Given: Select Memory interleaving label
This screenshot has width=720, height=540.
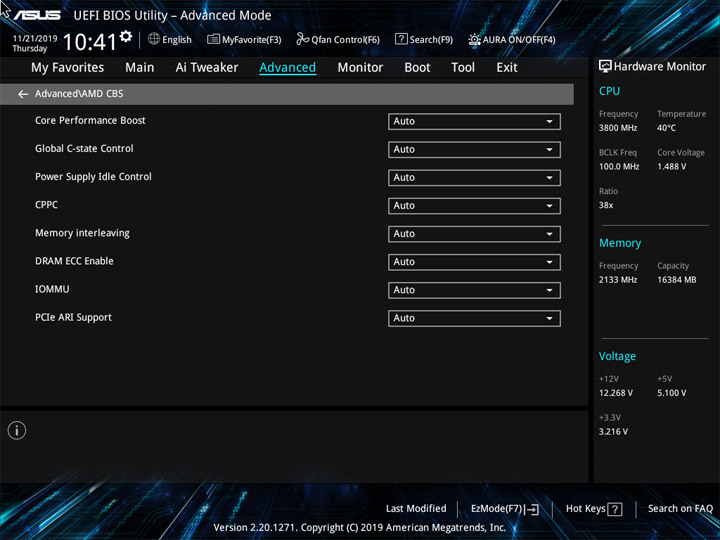Looking at the screenshot, I should (x=82, y=233).
